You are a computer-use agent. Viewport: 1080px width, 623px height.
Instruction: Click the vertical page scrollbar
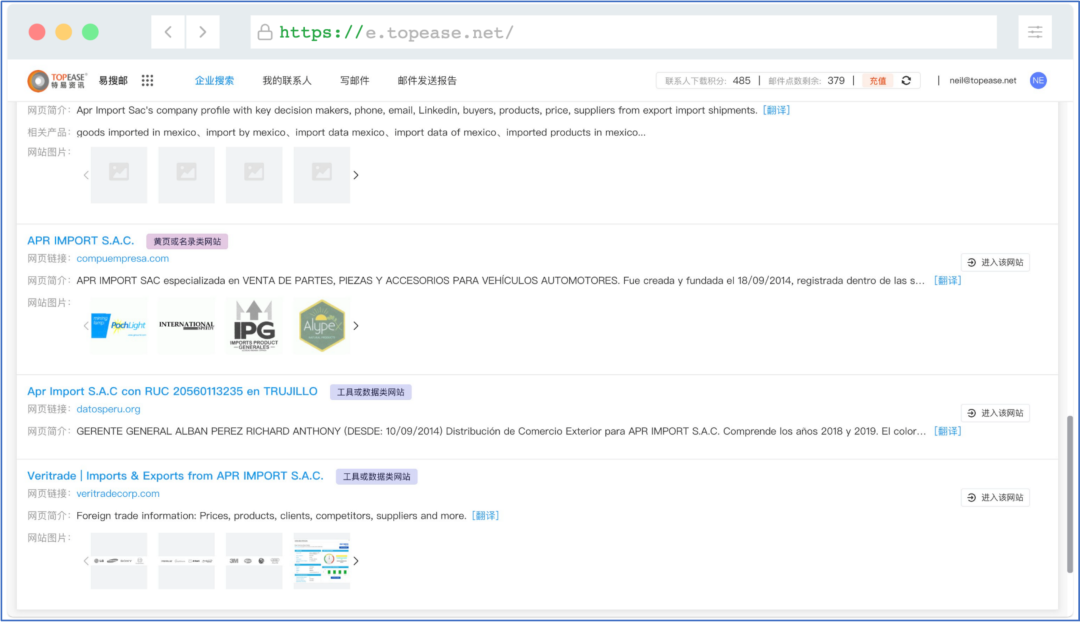1070,494
